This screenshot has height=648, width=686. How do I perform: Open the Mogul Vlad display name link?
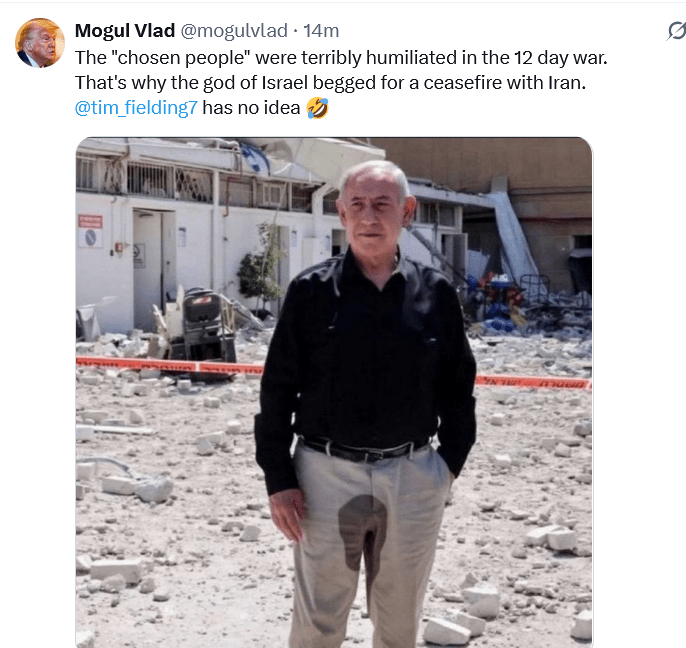(125, 31)
